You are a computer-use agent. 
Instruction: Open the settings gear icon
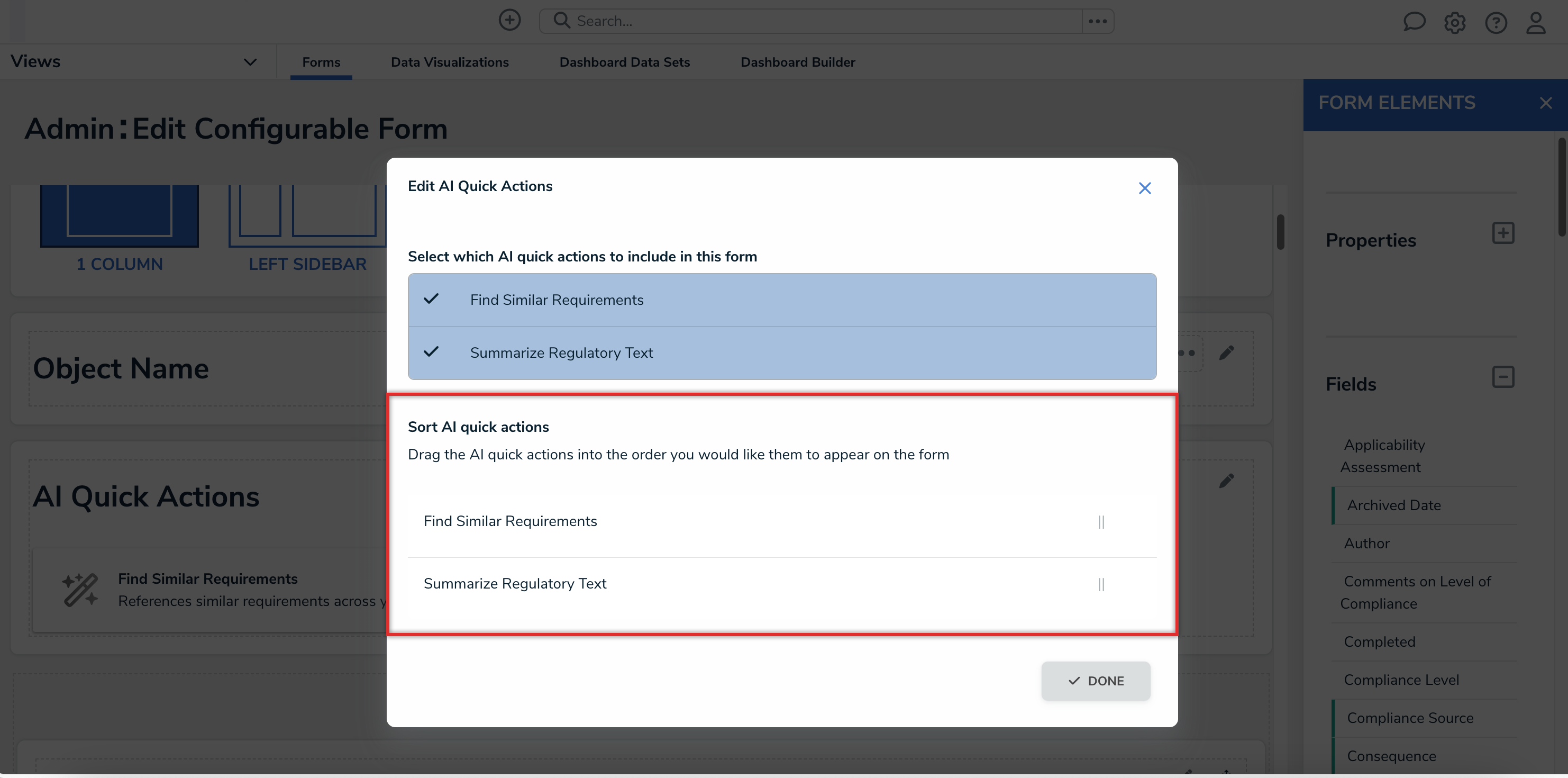tap(1454, 23)
